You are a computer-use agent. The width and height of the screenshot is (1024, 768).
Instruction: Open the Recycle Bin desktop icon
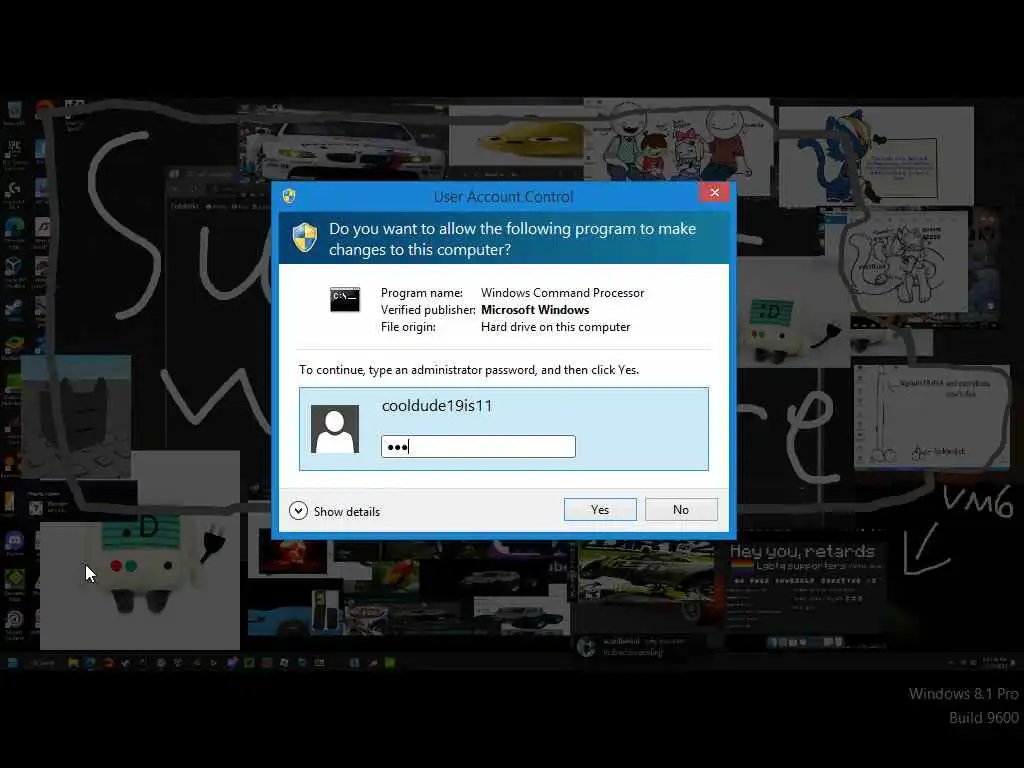pos(14,111)
